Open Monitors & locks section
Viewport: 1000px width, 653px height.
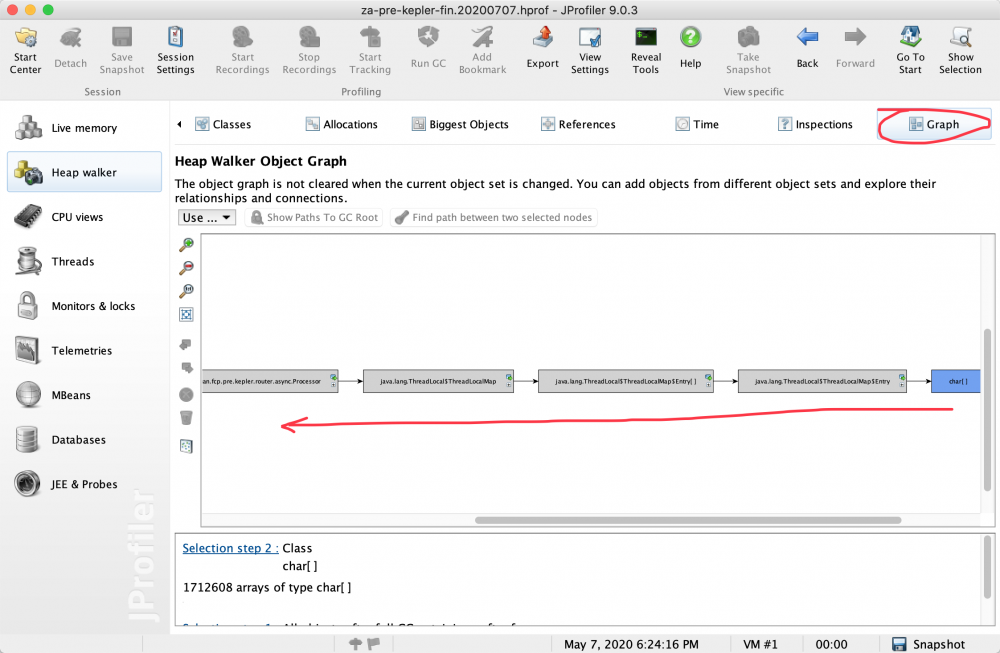coord(84,306)
